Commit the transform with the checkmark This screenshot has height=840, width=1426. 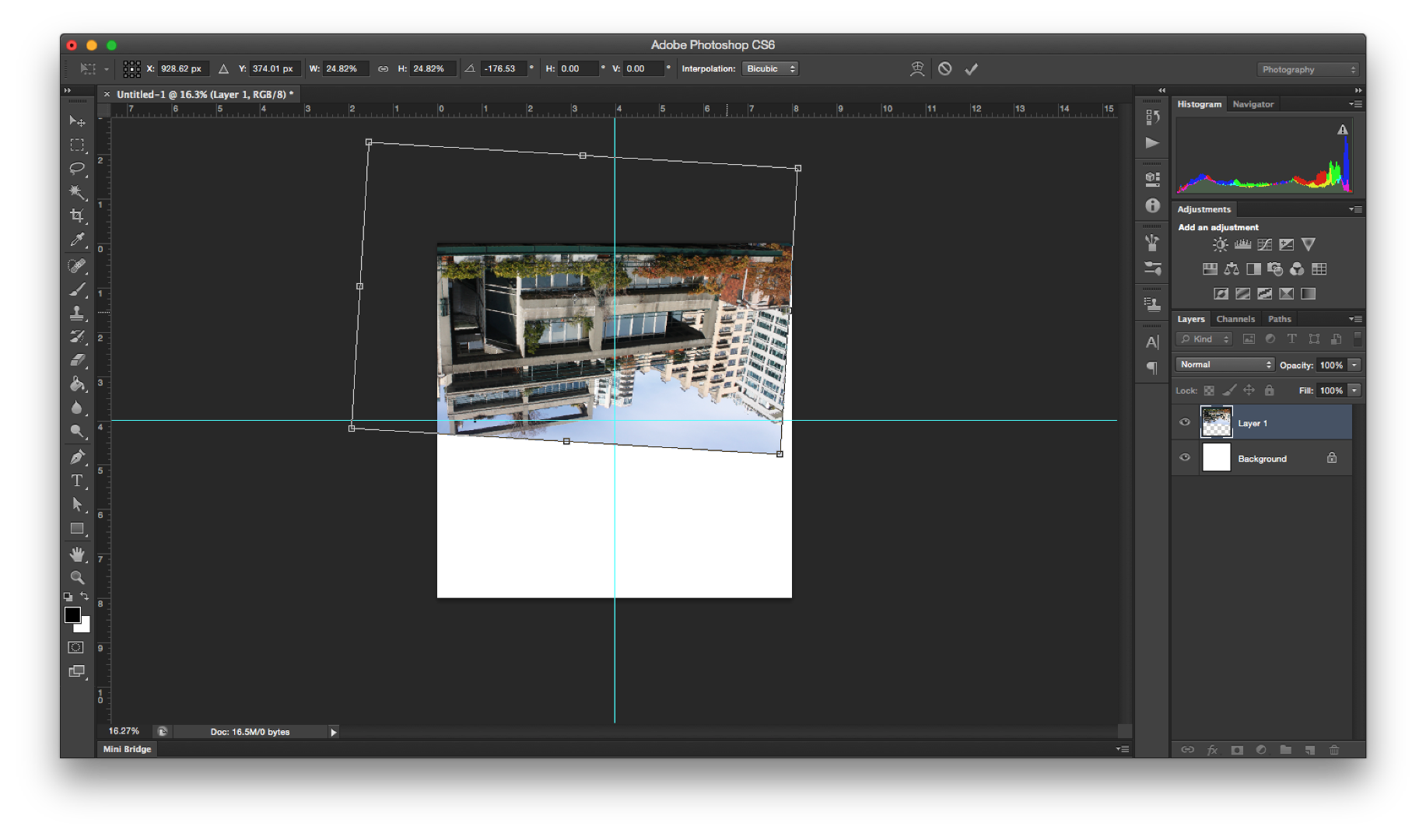click(971, 69)
